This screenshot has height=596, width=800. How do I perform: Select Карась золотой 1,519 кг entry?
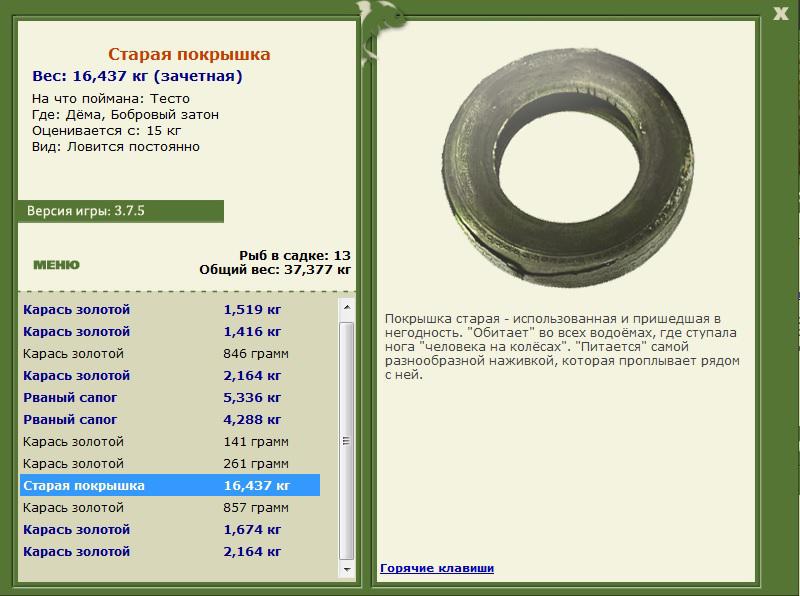[x=170, y=310]
